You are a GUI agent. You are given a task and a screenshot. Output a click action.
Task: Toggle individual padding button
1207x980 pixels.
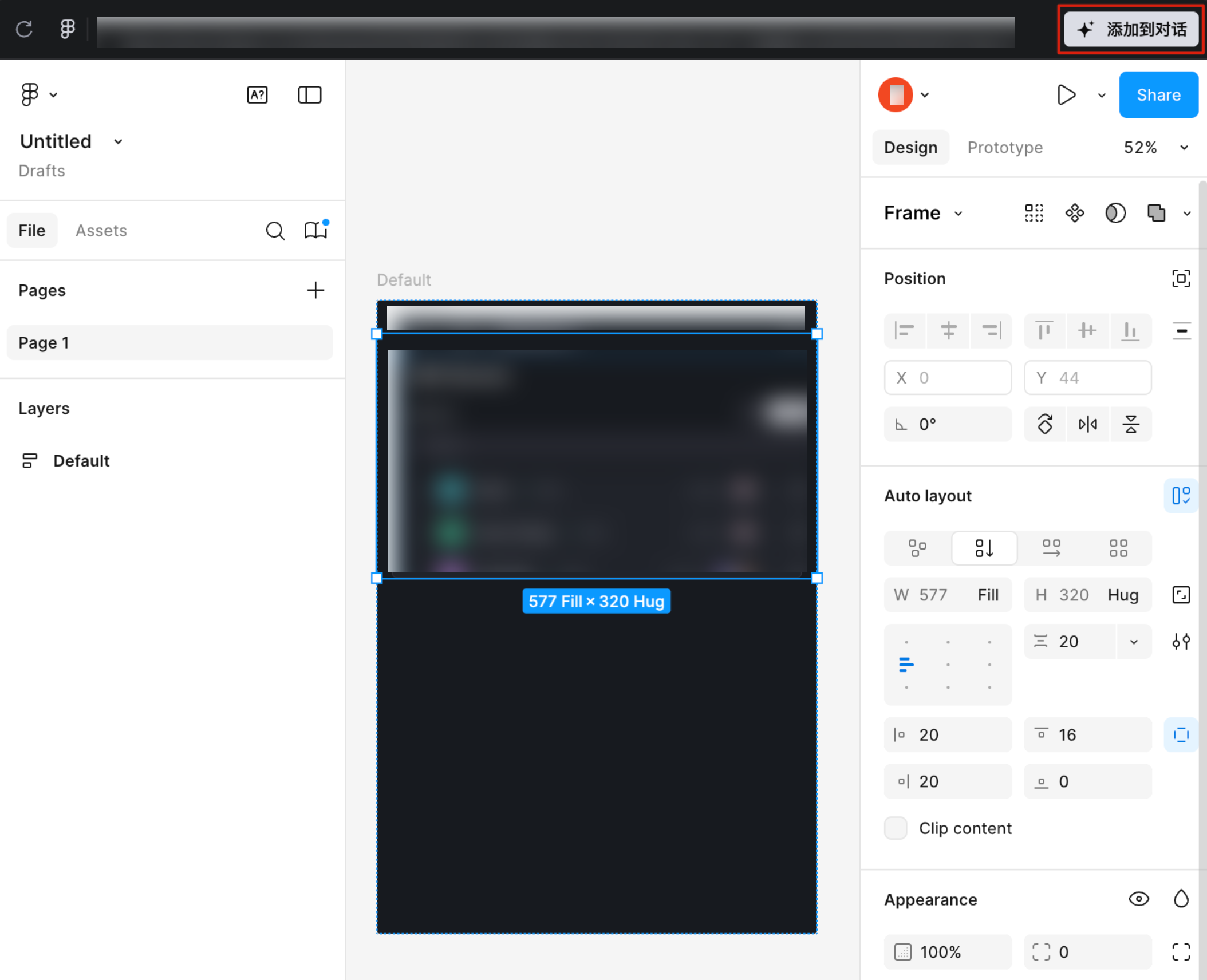tap(1181, 735)
